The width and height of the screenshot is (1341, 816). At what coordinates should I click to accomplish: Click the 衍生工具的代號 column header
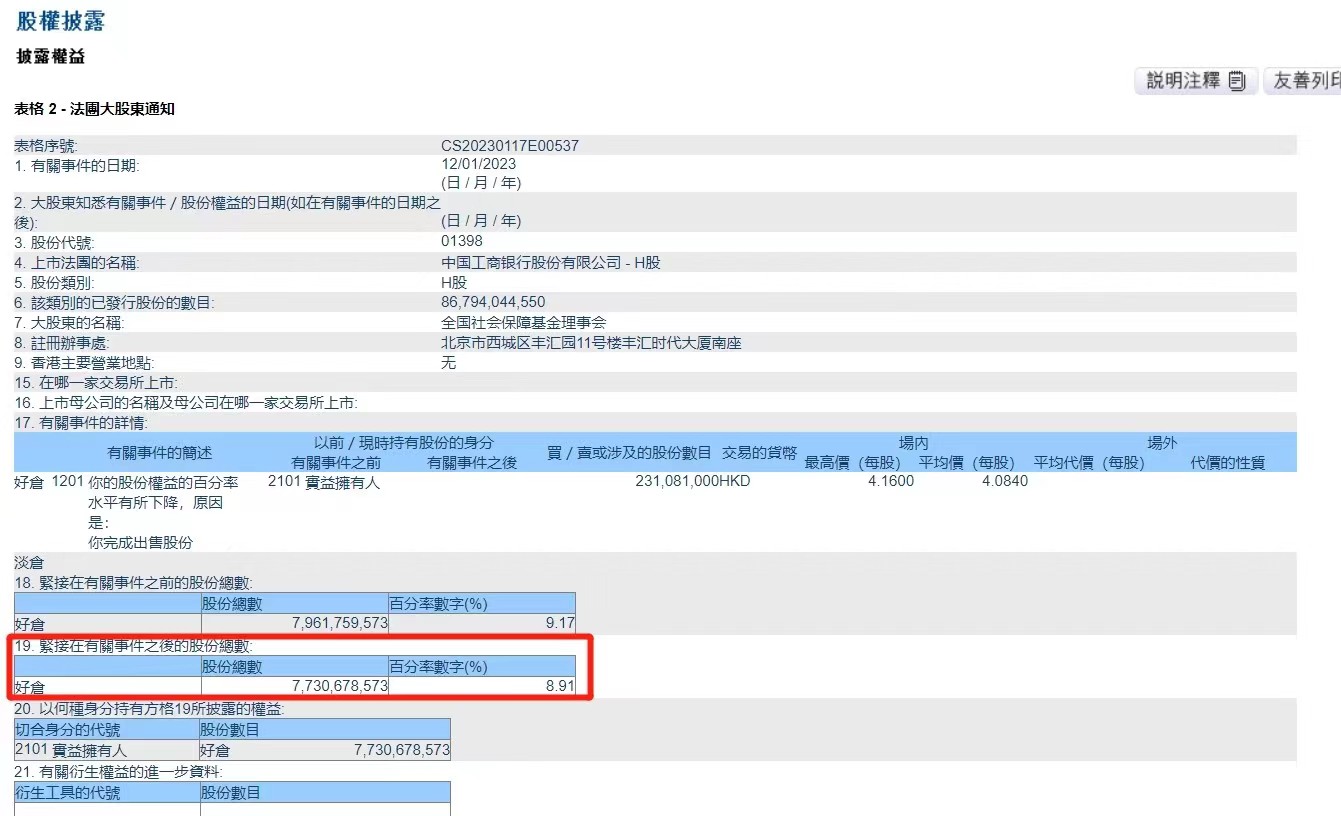(107, 792)
